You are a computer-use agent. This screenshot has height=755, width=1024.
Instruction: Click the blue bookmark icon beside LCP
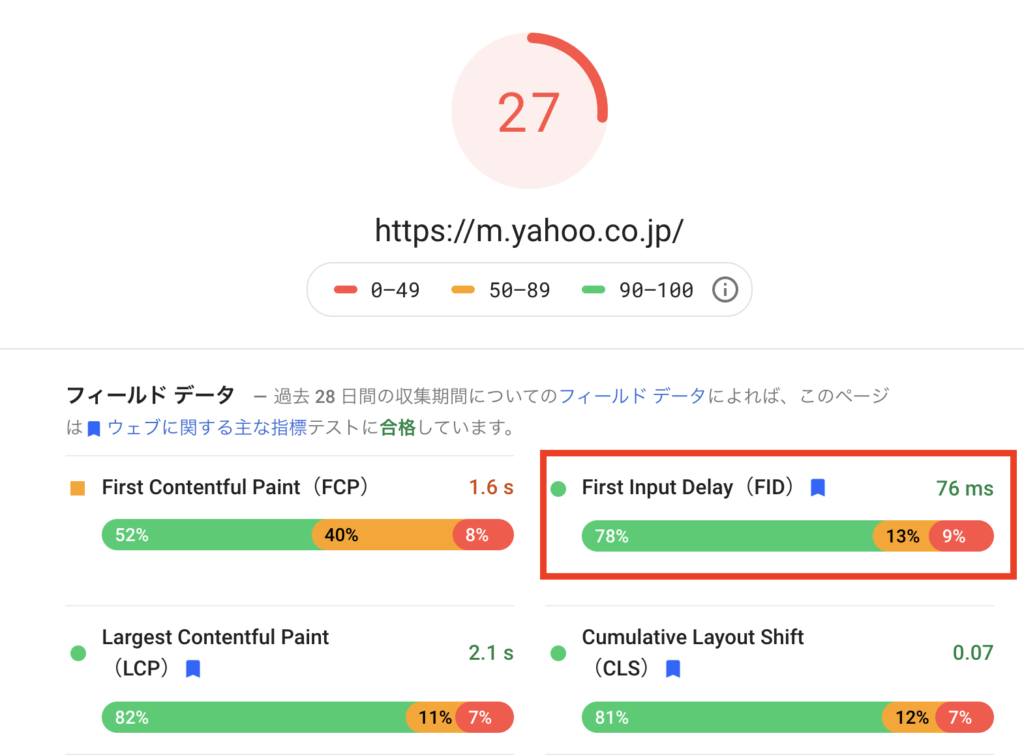193,668
